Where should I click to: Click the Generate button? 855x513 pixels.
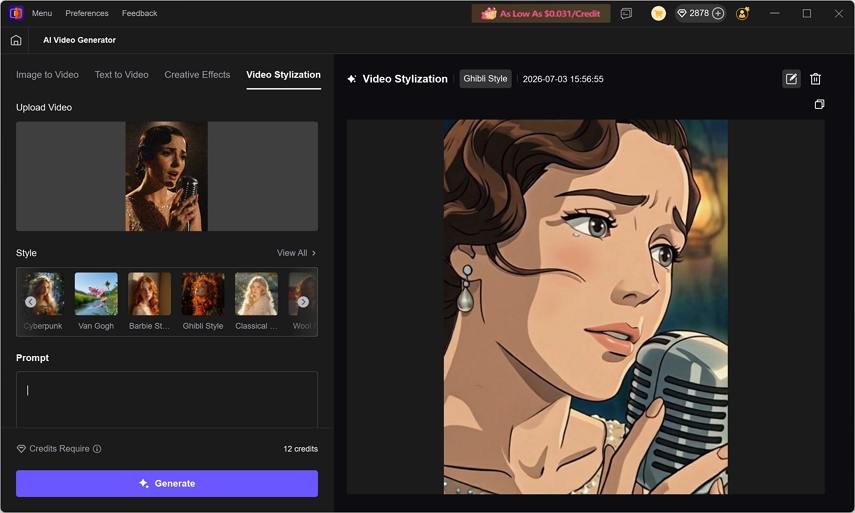click(x=167, y=484)
